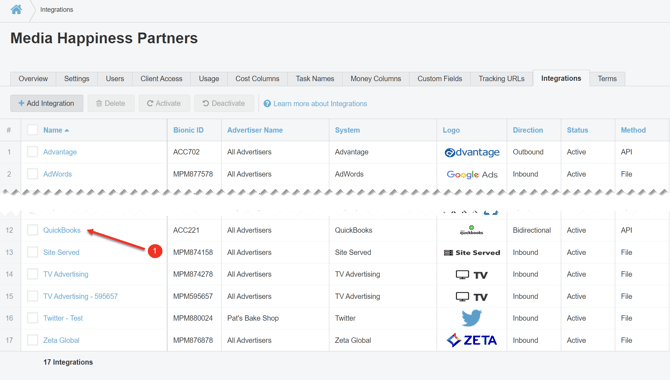Open the Usage tab

point(209,79)
